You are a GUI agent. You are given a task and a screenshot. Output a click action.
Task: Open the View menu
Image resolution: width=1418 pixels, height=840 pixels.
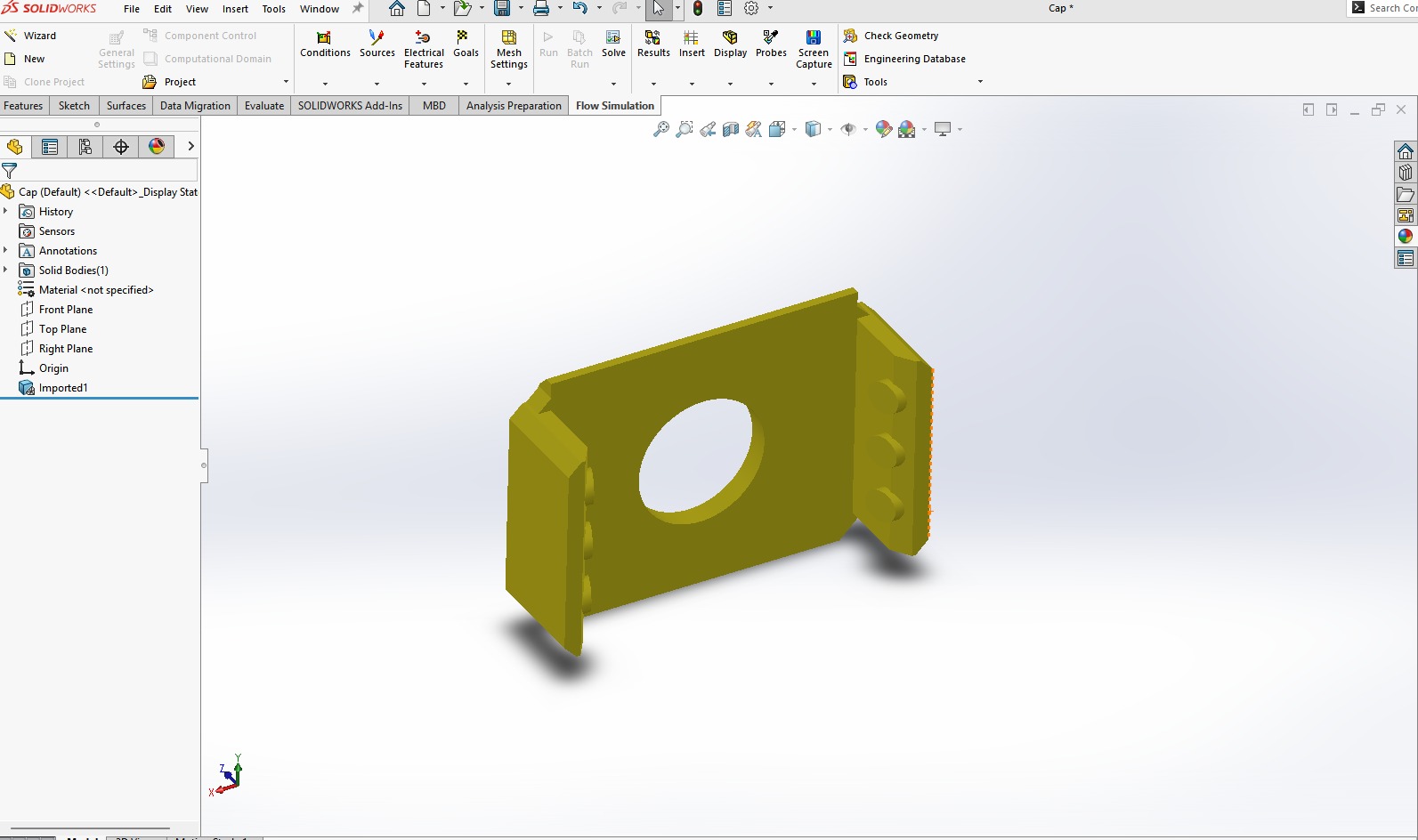[197, 9]
